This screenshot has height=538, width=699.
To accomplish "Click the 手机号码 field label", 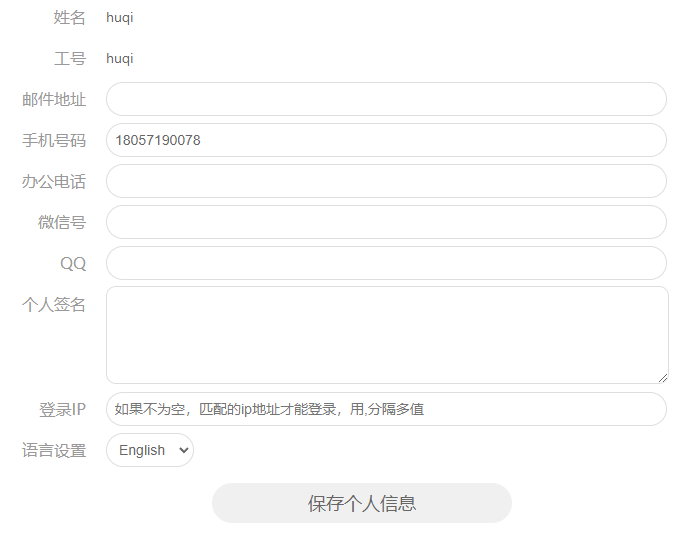I will click(x=54, y=141).
